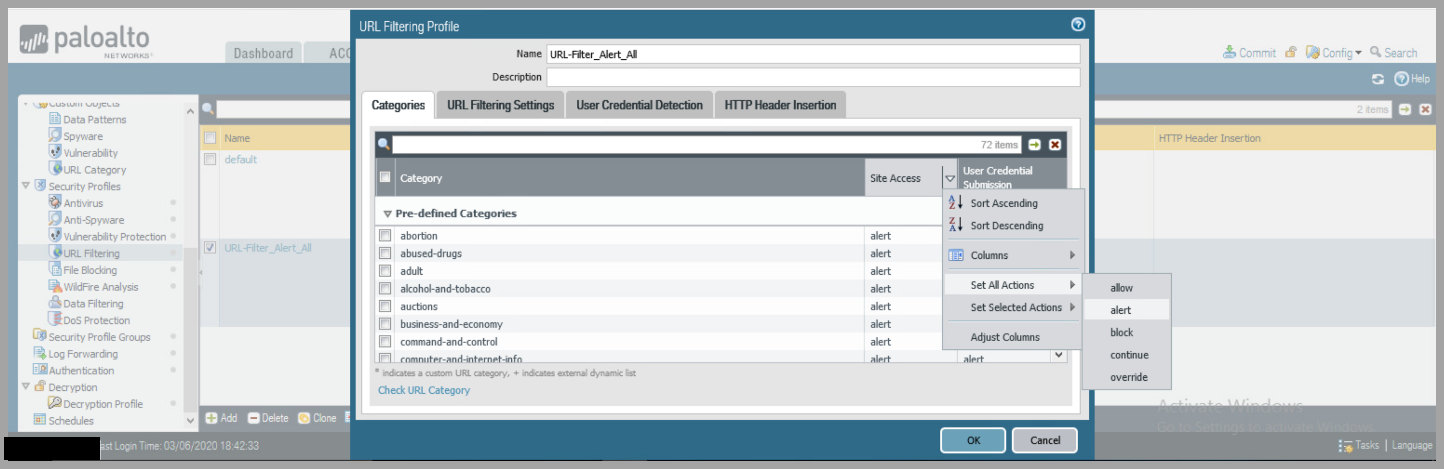Click the Search magnifier in the top bar
This screenshot has height=469, width=1444.
pyautogui.click(x=1376, y=52)
